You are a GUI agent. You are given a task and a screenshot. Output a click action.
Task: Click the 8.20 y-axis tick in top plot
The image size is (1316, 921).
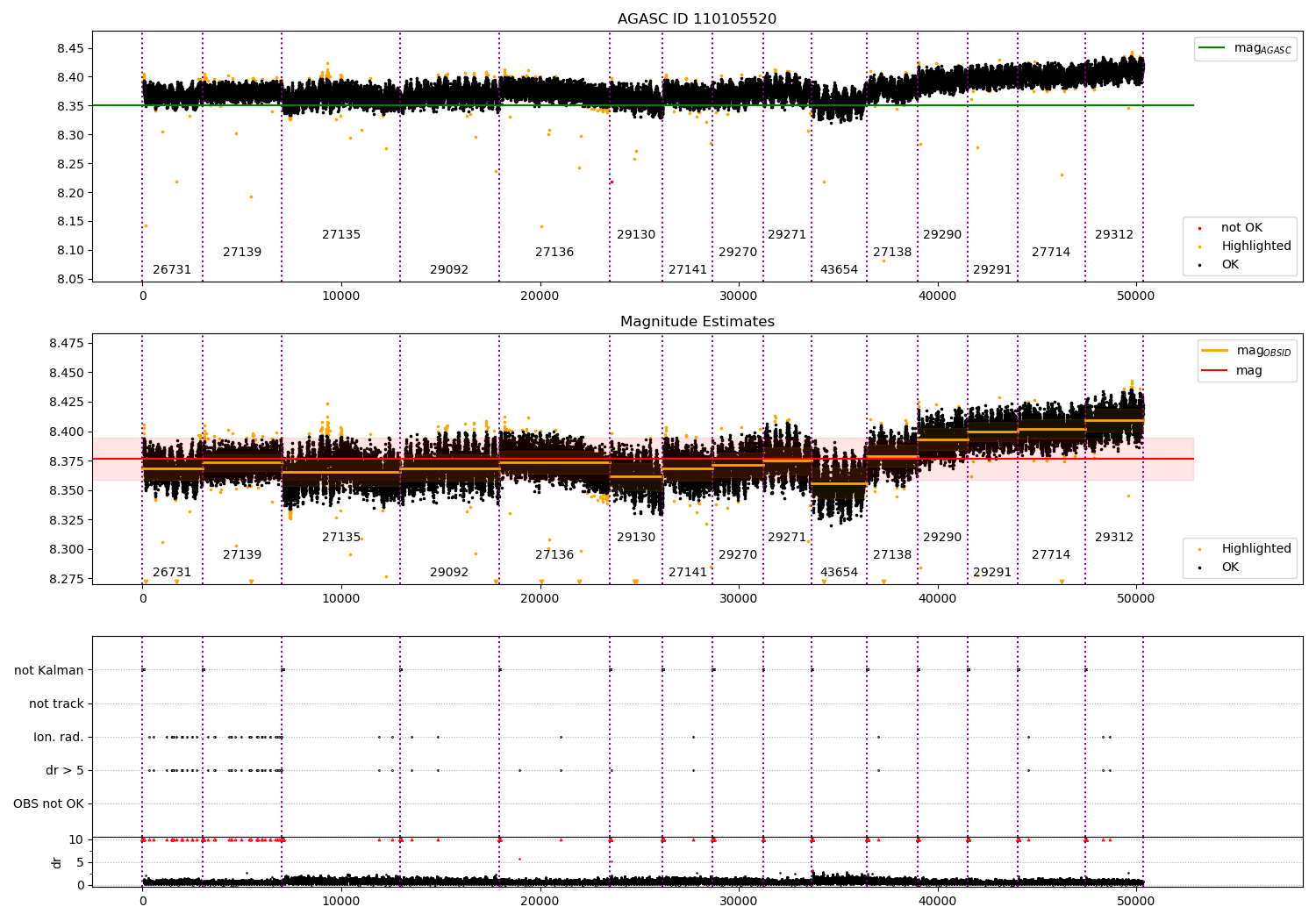click(x=71, y=192)
